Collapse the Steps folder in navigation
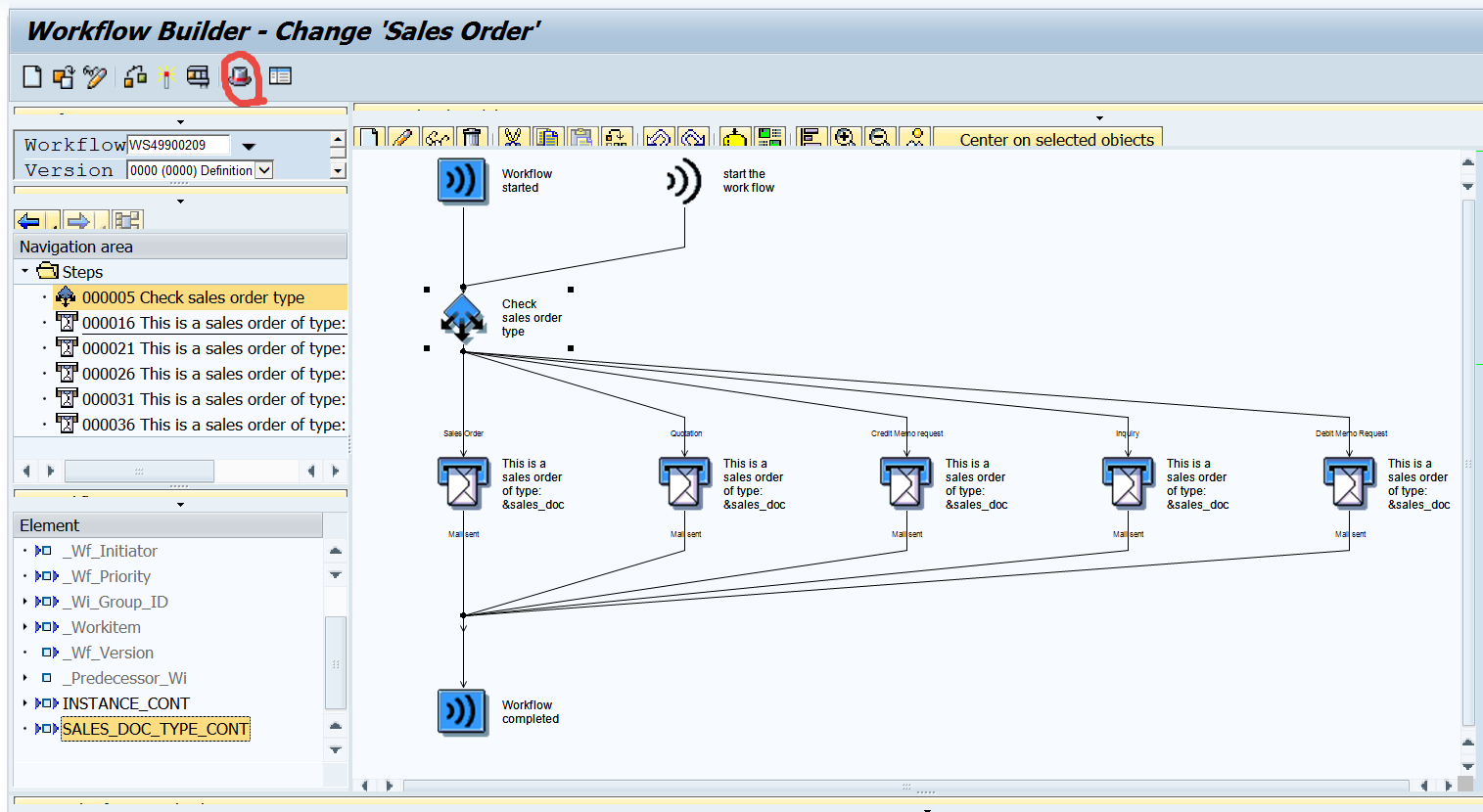This screenshot has width=1483, height=812. coord(25,271)
